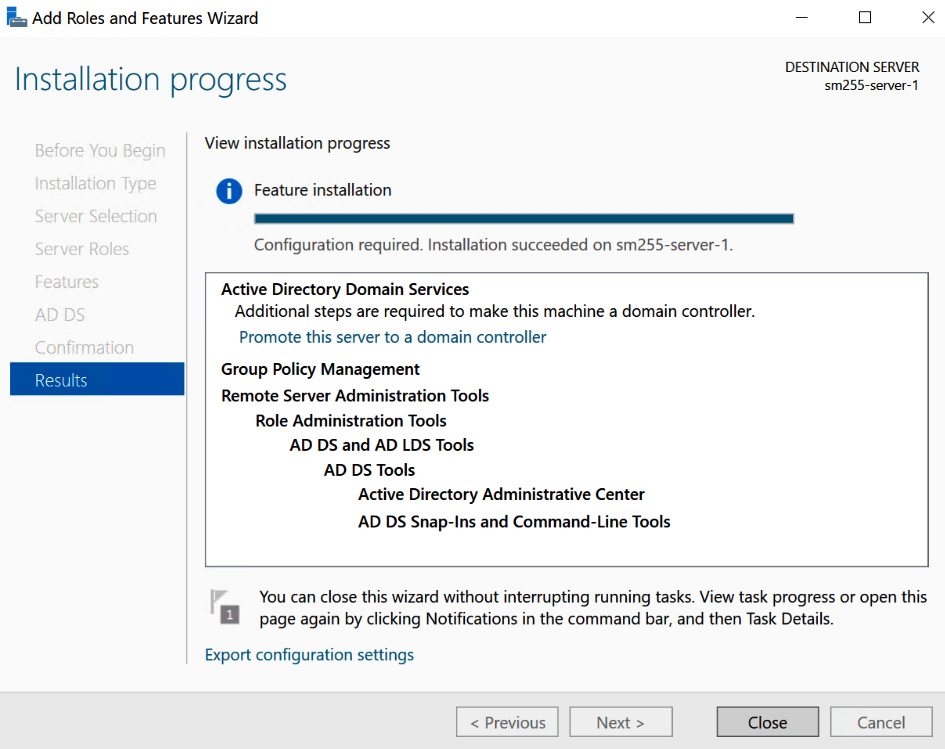
Task: Select the Installation Type step
Action: click(96, 183)
